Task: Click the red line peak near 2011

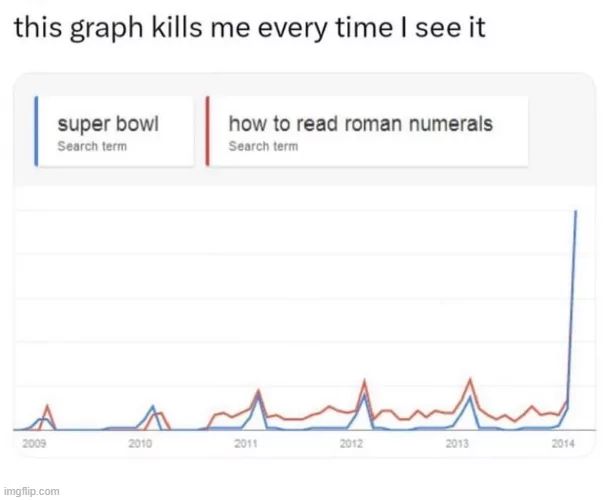Action: tap(258, 390)
